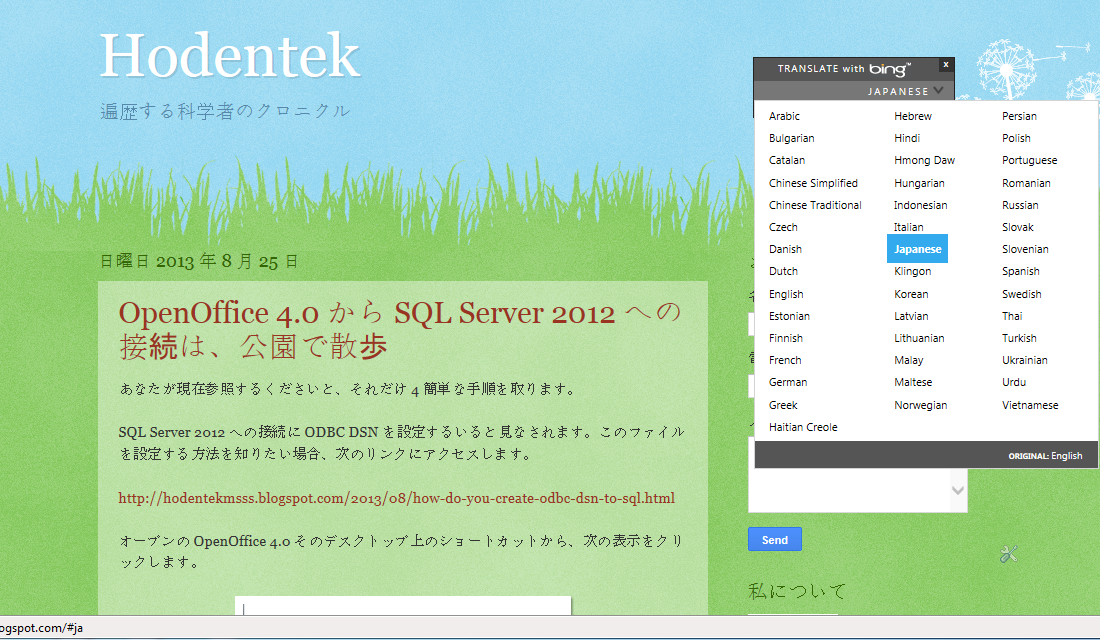Choose Malay translation
1100x640 pixels.
pyautogui.click(x=908, y=361)
